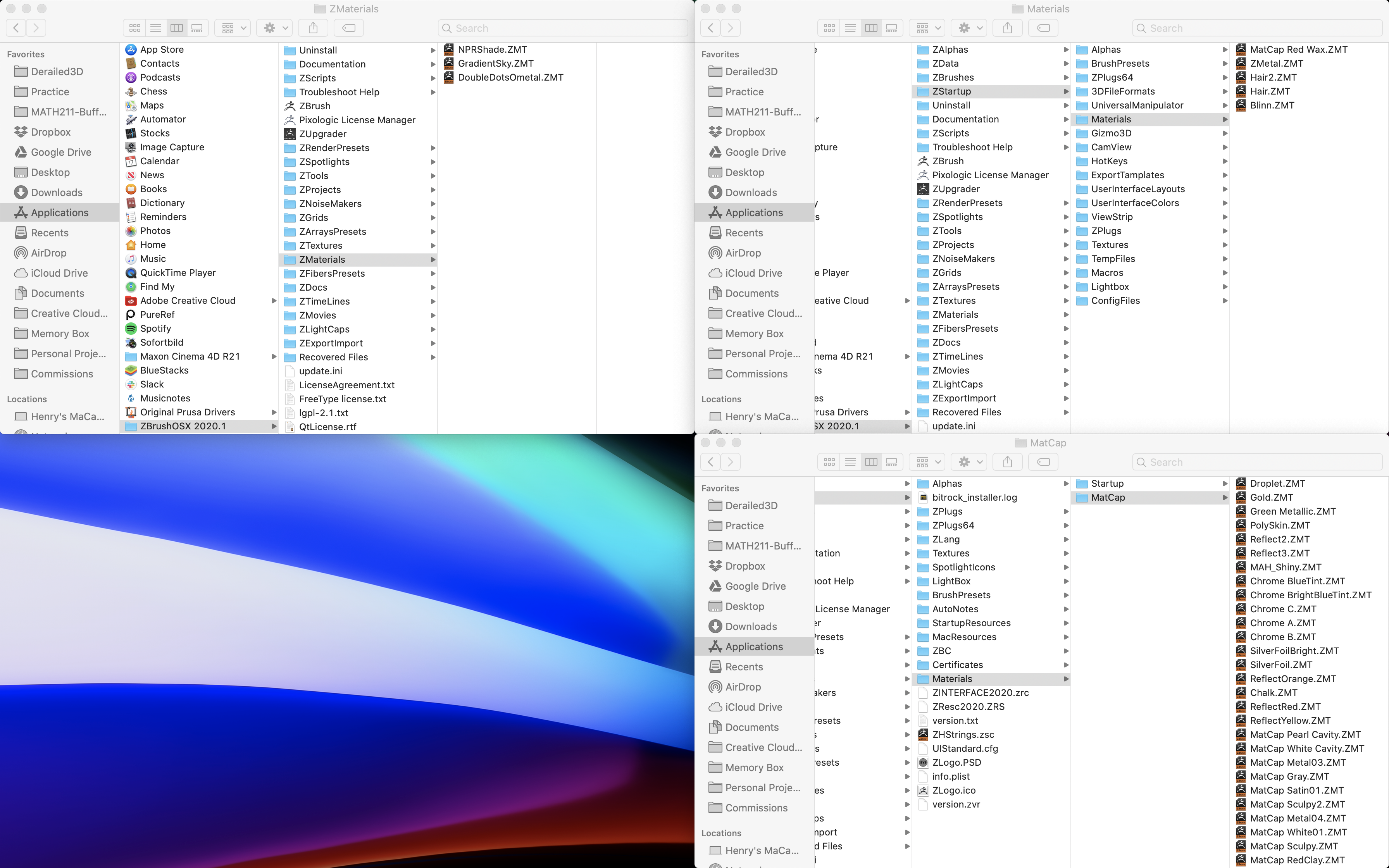The width and height of the screenshot is (1389, 868).
Task: Switch ZMaterials window to icon view
Action: coord(135,28)
